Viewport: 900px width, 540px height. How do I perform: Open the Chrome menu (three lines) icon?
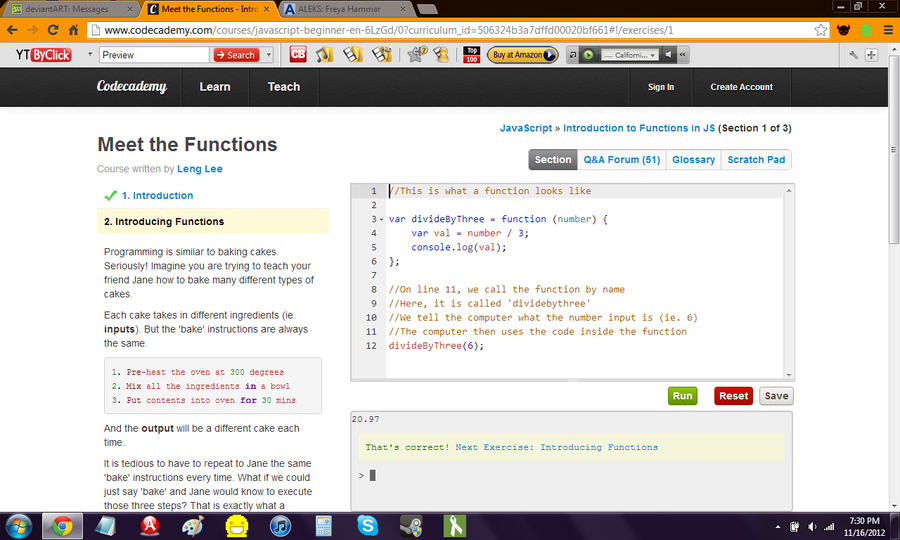[x=888, y=30]
